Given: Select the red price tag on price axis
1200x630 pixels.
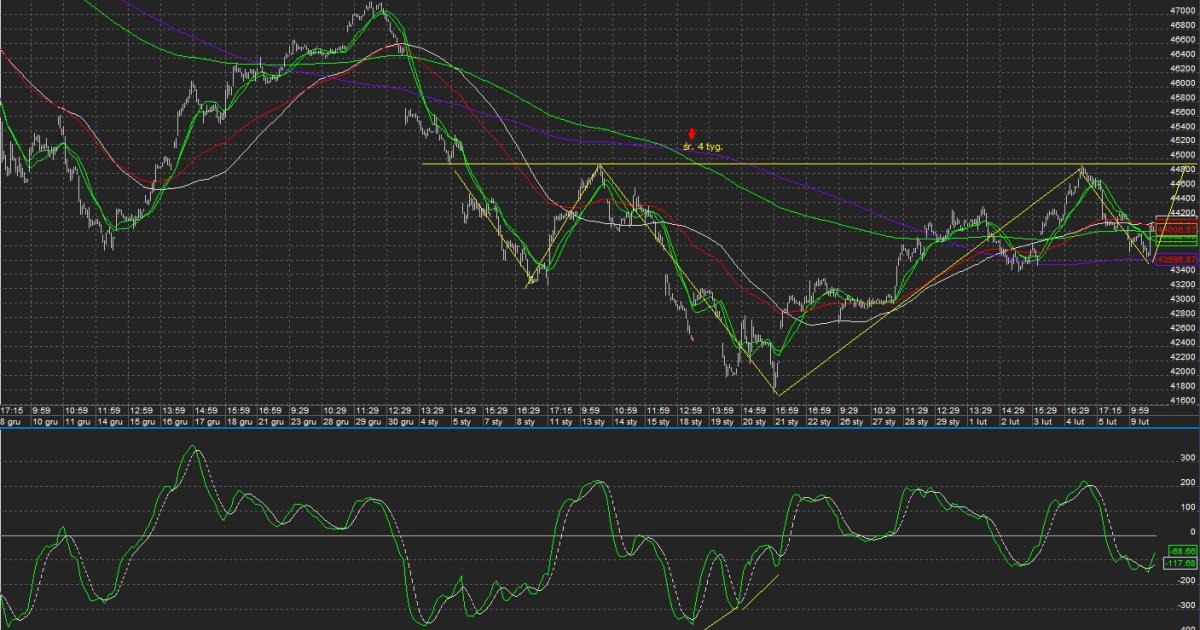Looking at the screenshot, I should [x=1176, y=229].
